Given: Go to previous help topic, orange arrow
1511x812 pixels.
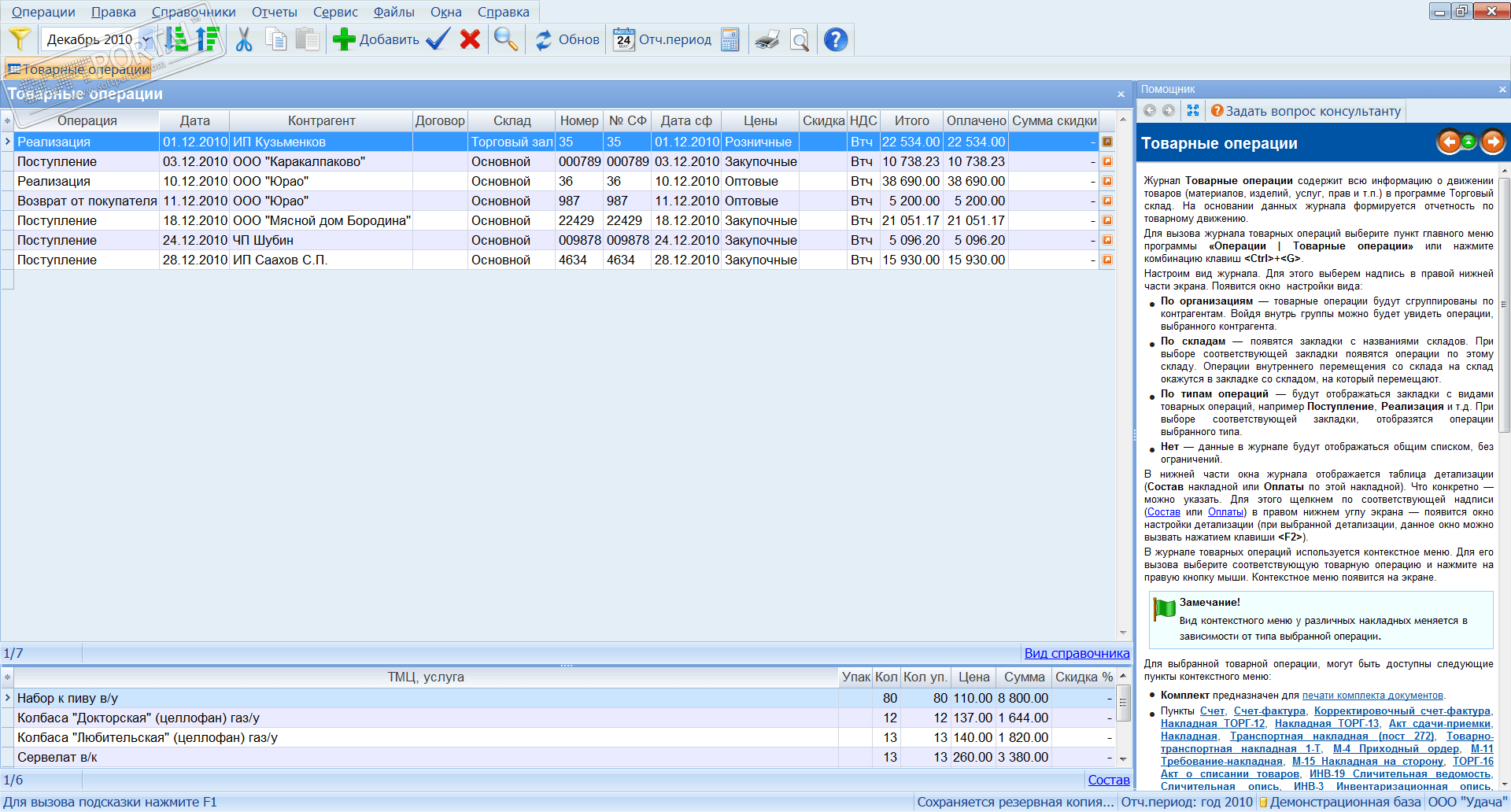Looking at the screenshot, I should (1449, 142).
